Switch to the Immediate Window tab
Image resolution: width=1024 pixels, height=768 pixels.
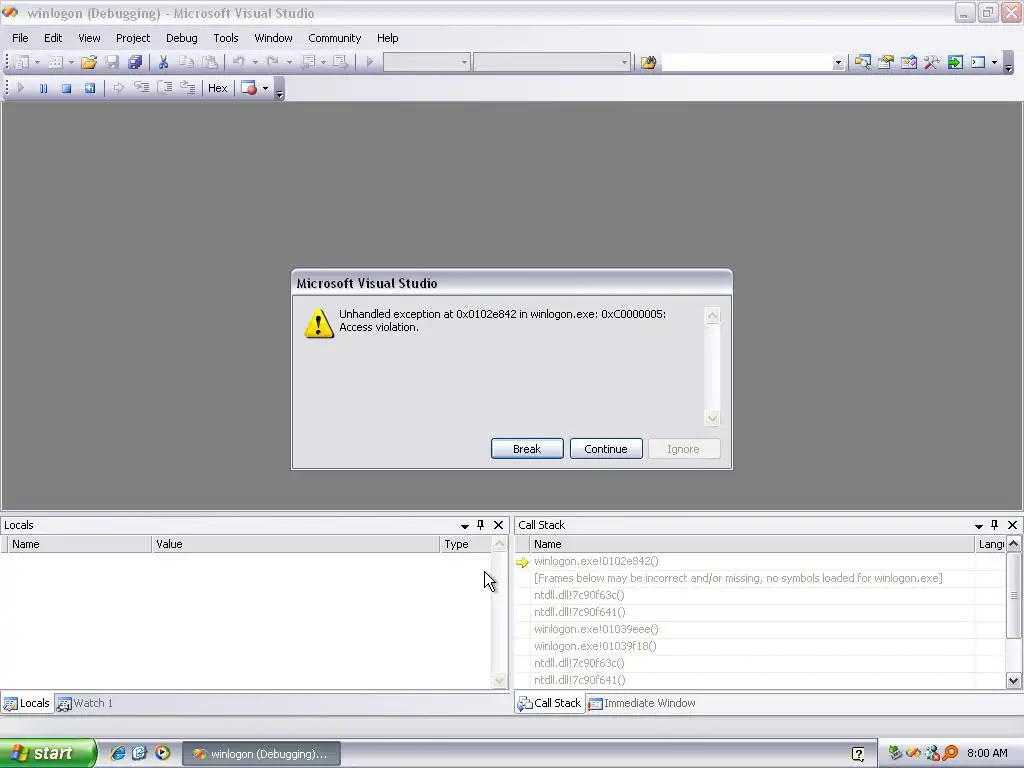(x=642, y=703)
